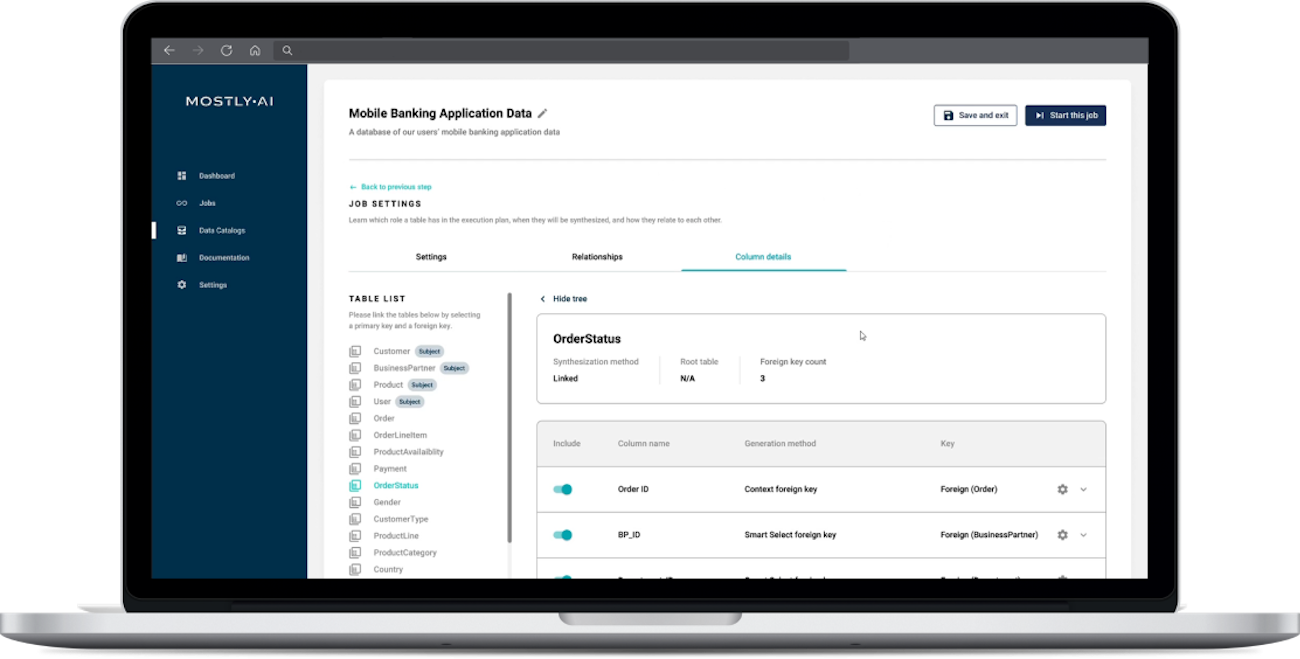Collapse table list with Hide tree
Image resolution: width=1300 pixels, height=659 pixels.
pyautogui.click(x=564, y=299)
